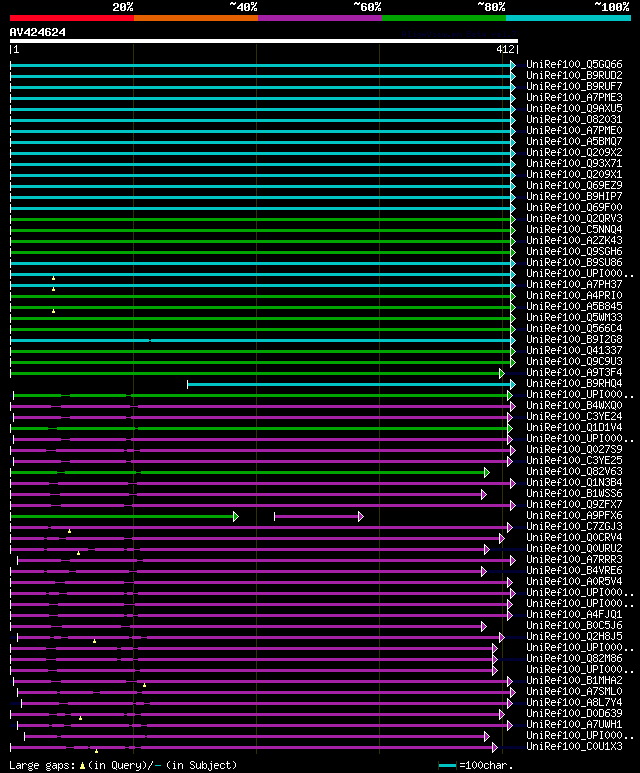Viewport: 640px width, 773px height.
Task: Select the UniRef100_A4PRI0 label
Action: [x=574, y=295]
